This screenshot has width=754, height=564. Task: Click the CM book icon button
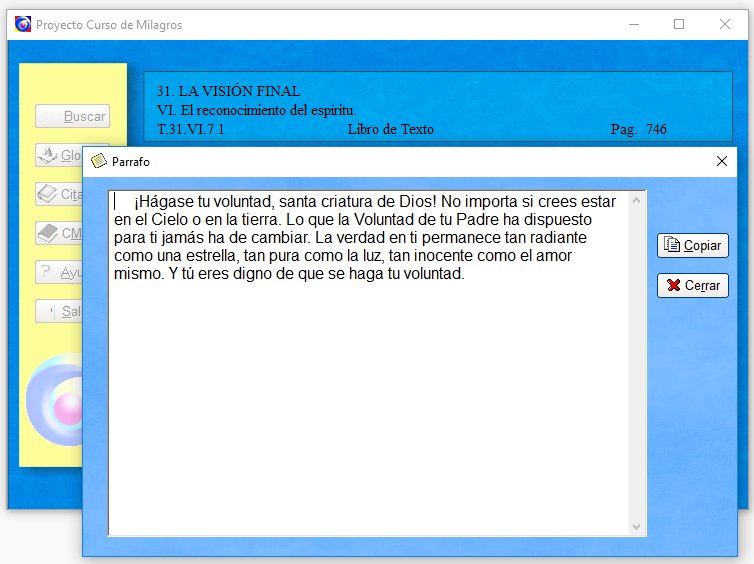point(59,233)
